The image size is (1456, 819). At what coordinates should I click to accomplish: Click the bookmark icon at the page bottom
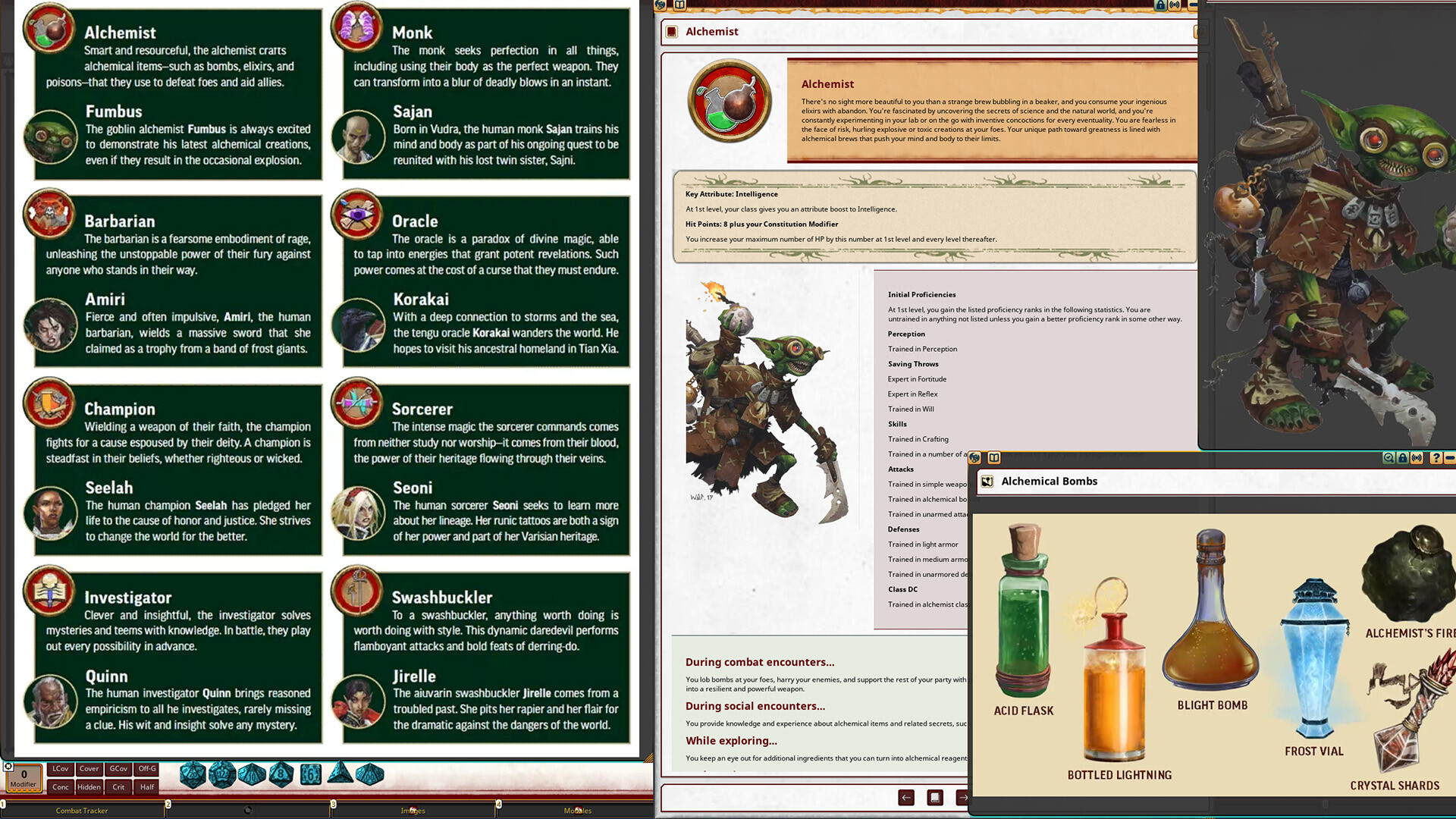tap(935, 798)
